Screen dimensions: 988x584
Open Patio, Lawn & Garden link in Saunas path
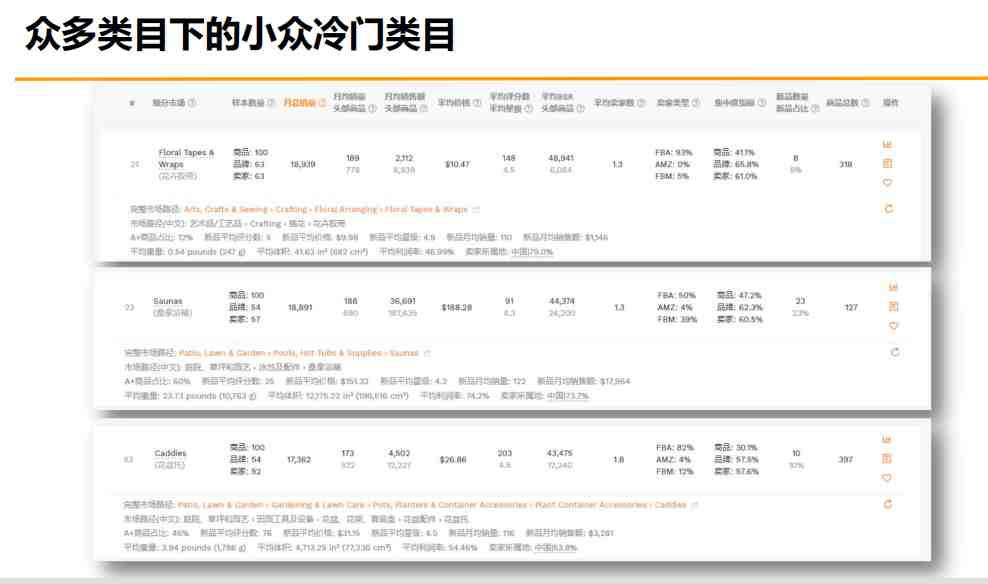pyautogui.click(x=221, y=353)
